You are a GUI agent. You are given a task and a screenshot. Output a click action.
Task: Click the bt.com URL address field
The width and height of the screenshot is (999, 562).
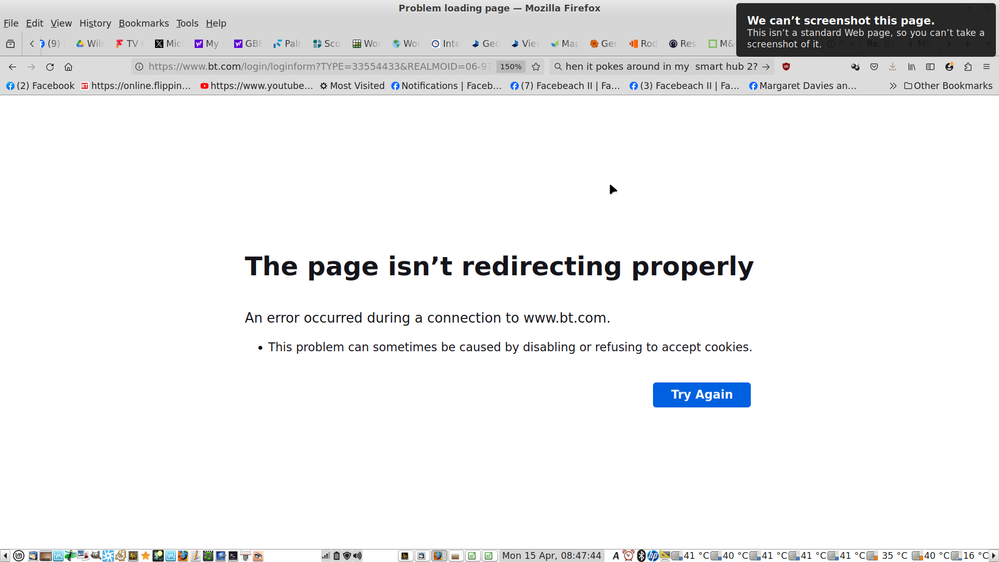tap(320, 66)
